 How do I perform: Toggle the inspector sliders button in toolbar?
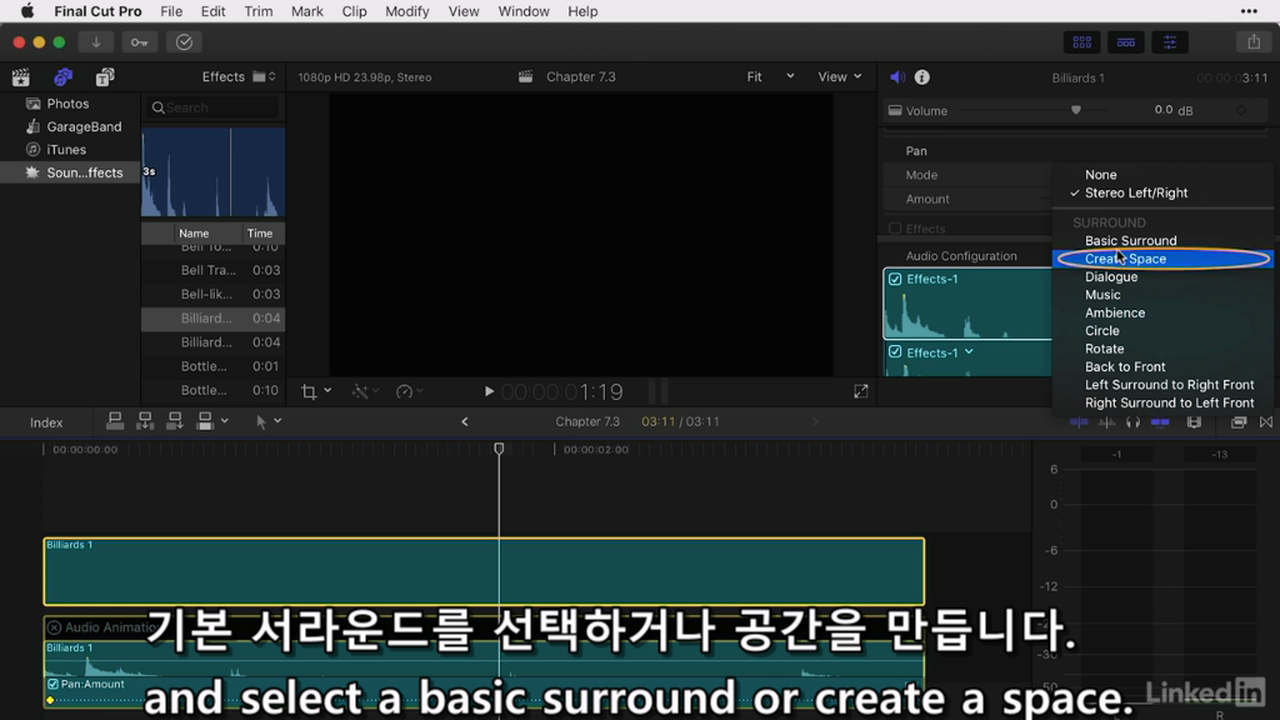(x=1170, y=42)
